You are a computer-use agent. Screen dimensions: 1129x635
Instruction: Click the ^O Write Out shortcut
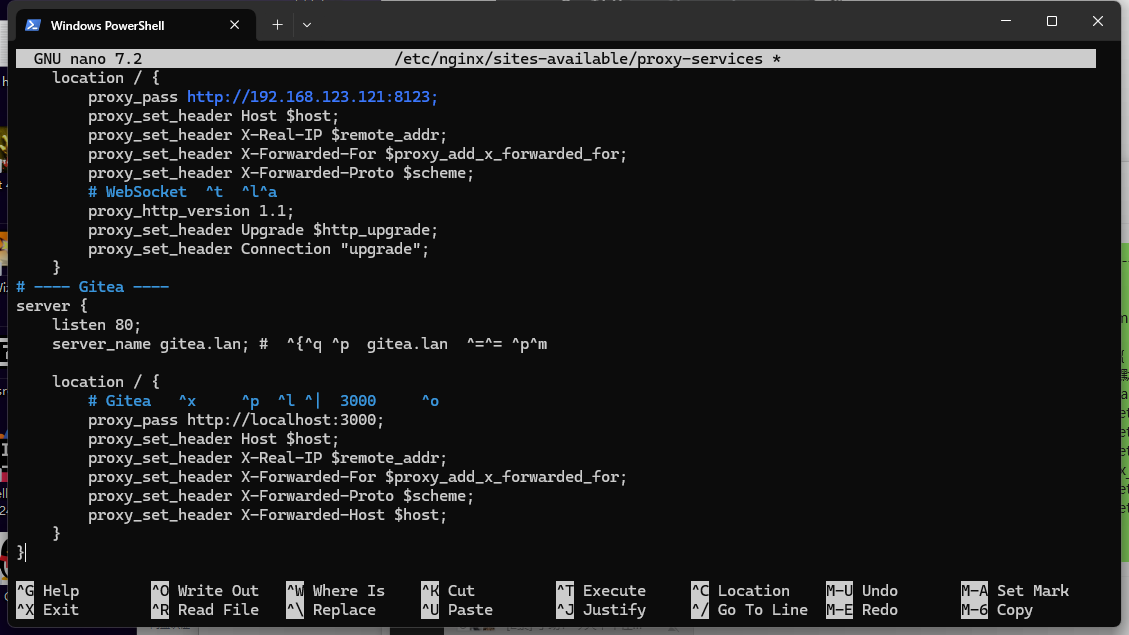click(x=205, y=591)
